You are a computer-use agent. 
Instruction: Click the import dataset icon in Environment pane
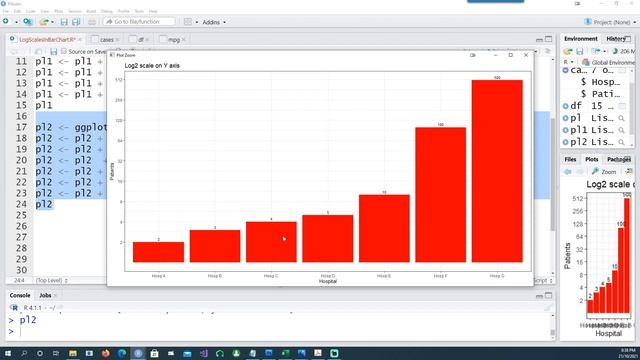click(596, 51)
